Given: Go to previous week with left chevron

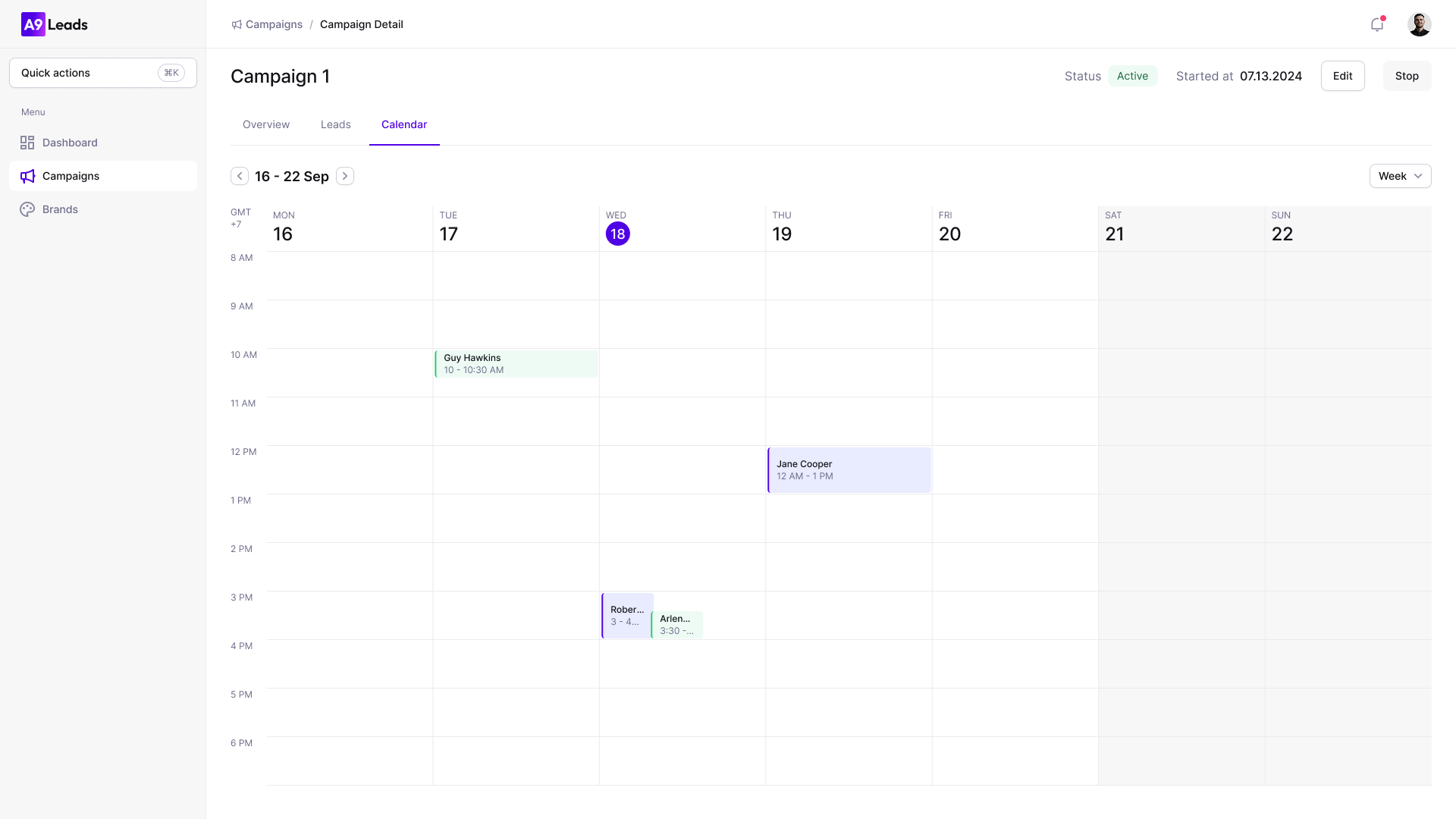Looking at the screenshot, I should (239, 175).
